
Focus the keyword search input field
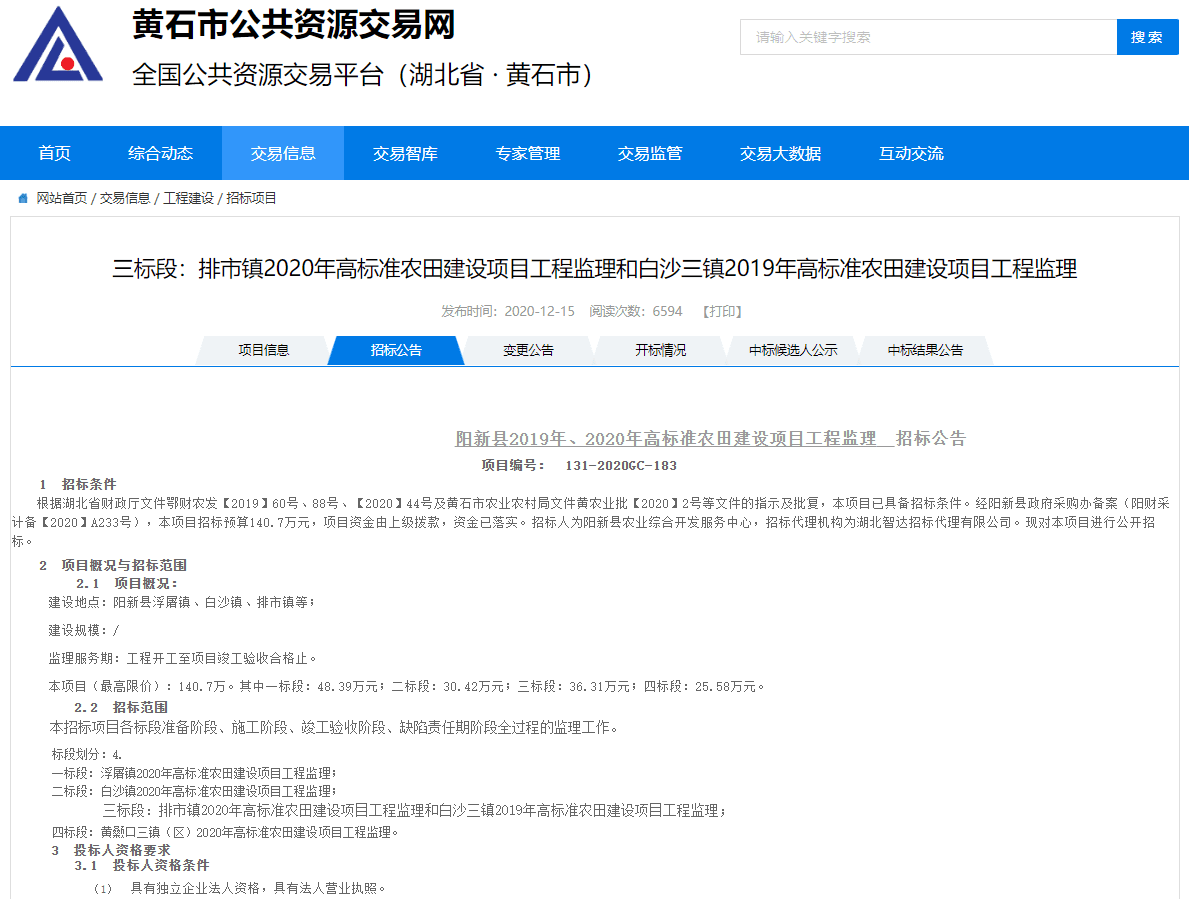point(928,37)
